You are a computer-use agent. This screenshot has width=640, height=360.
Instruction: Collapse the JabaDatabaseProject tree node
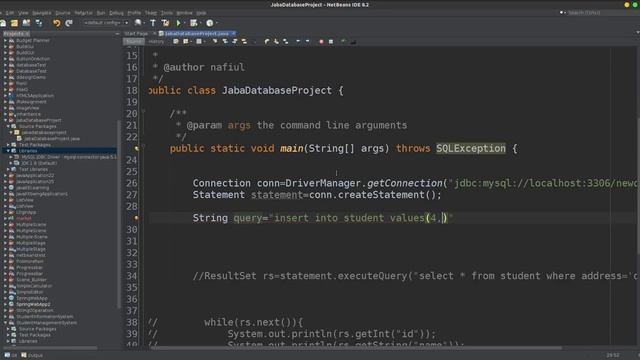pos(5,120)
